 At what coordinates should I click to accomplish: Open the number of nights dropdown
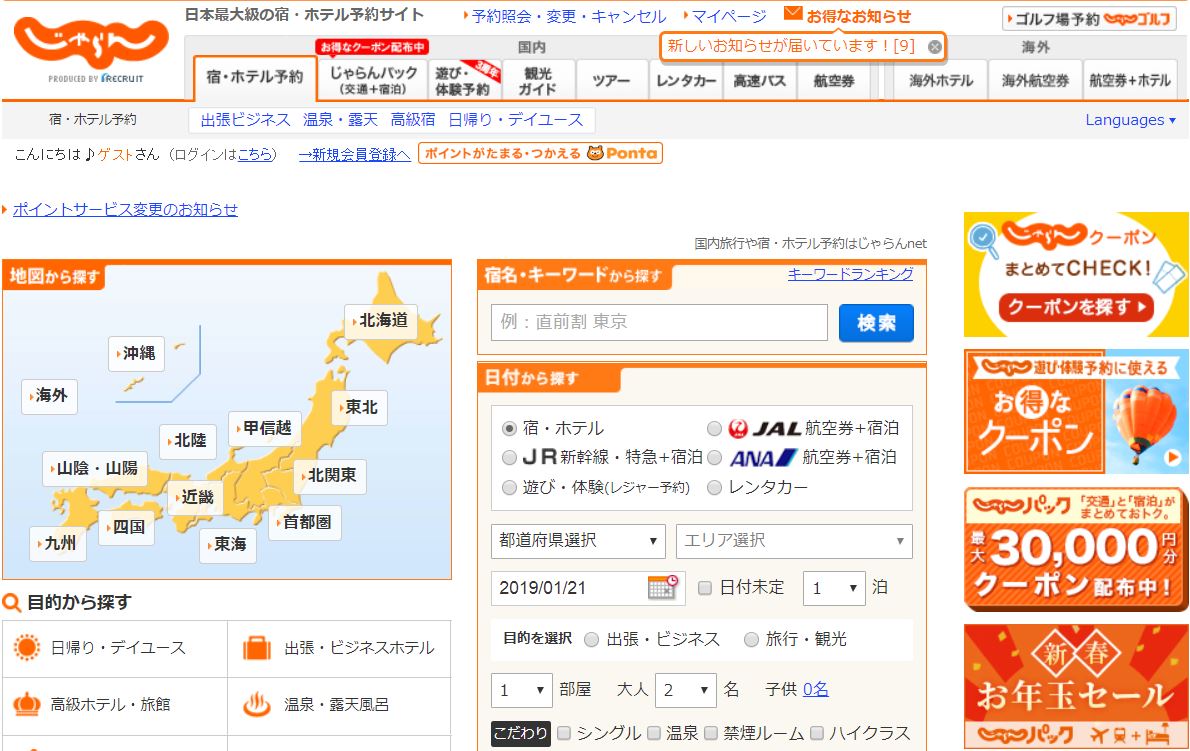834,588
